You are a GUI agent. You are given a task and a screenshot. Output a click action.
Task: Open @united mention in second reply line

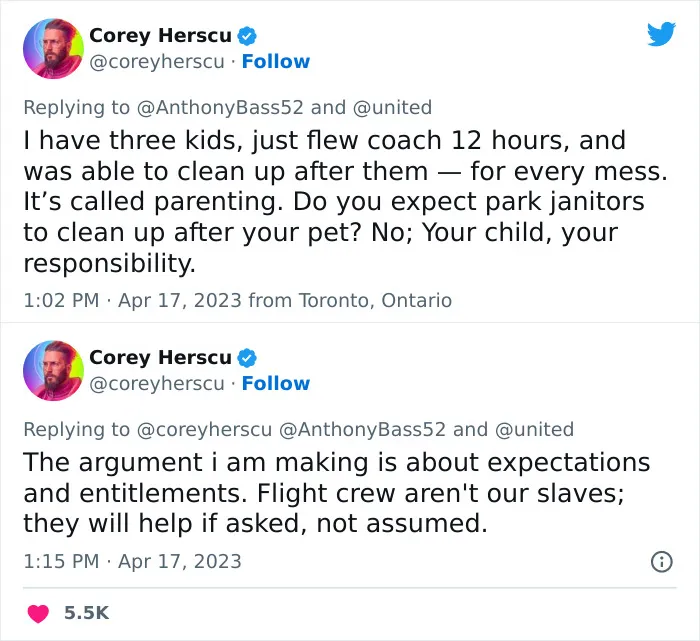534,429
